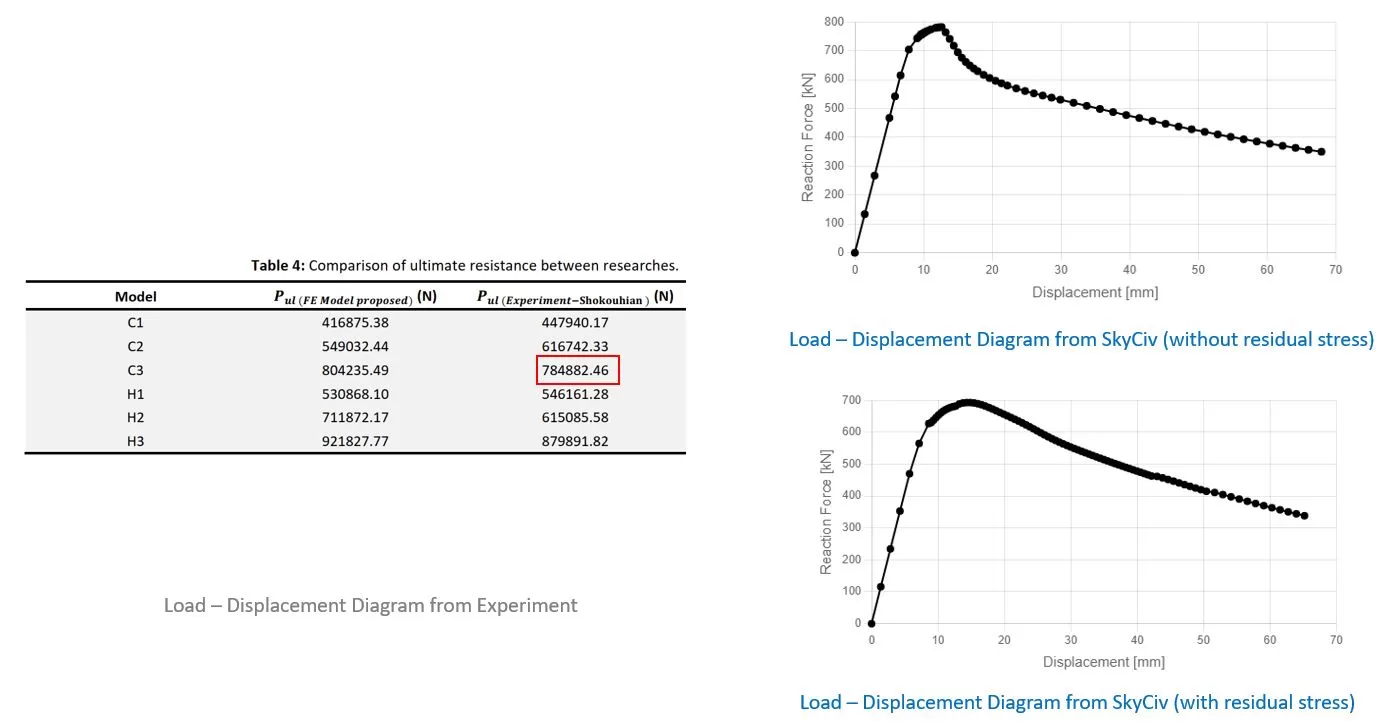This screenshot has height=727, width=1387.
Task: Click the peak of the bottom chart curve
Action: tap(966, 403)
